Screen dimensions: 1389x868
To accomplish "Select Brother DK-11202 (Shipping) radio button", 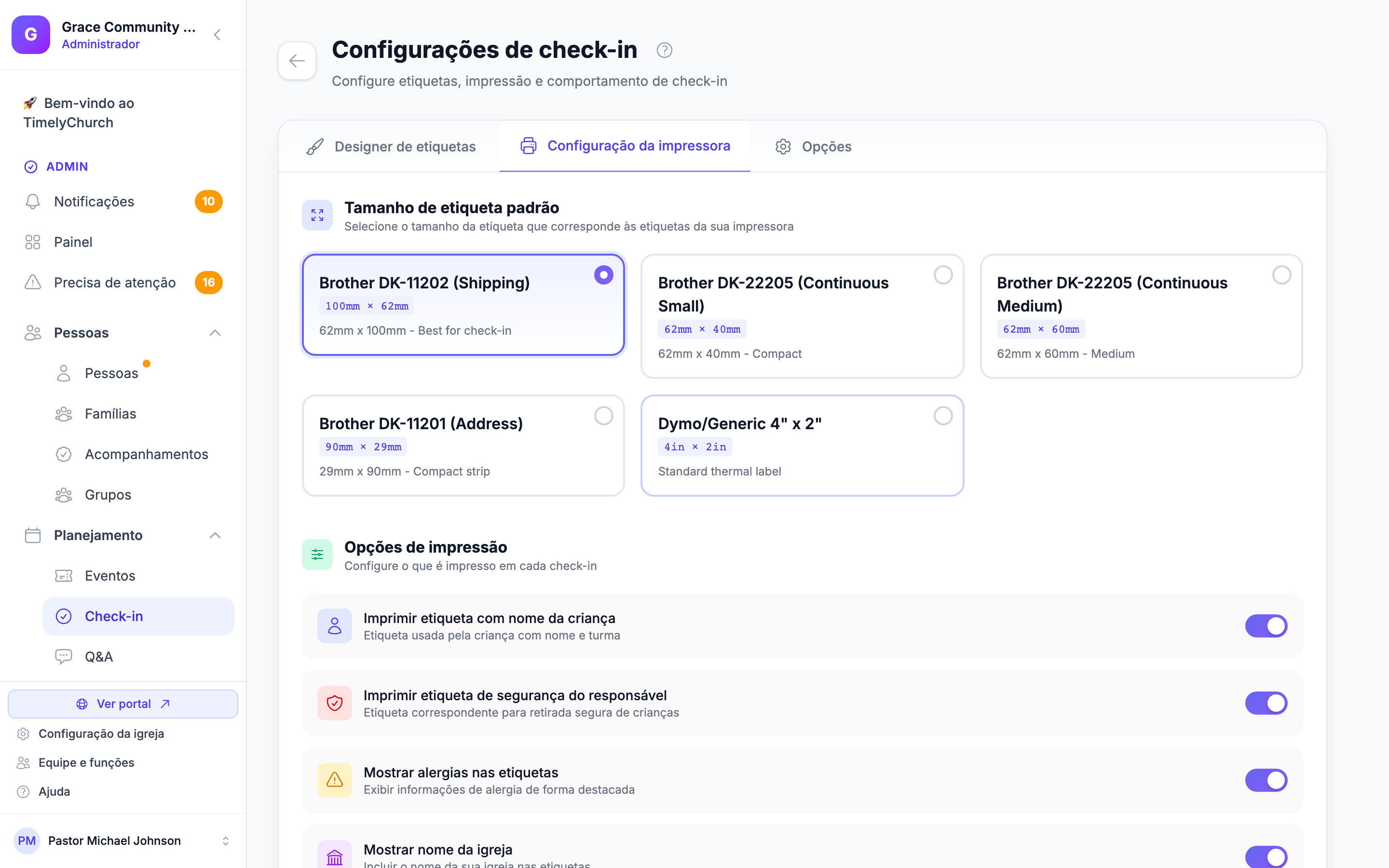I will pos(604,275).
